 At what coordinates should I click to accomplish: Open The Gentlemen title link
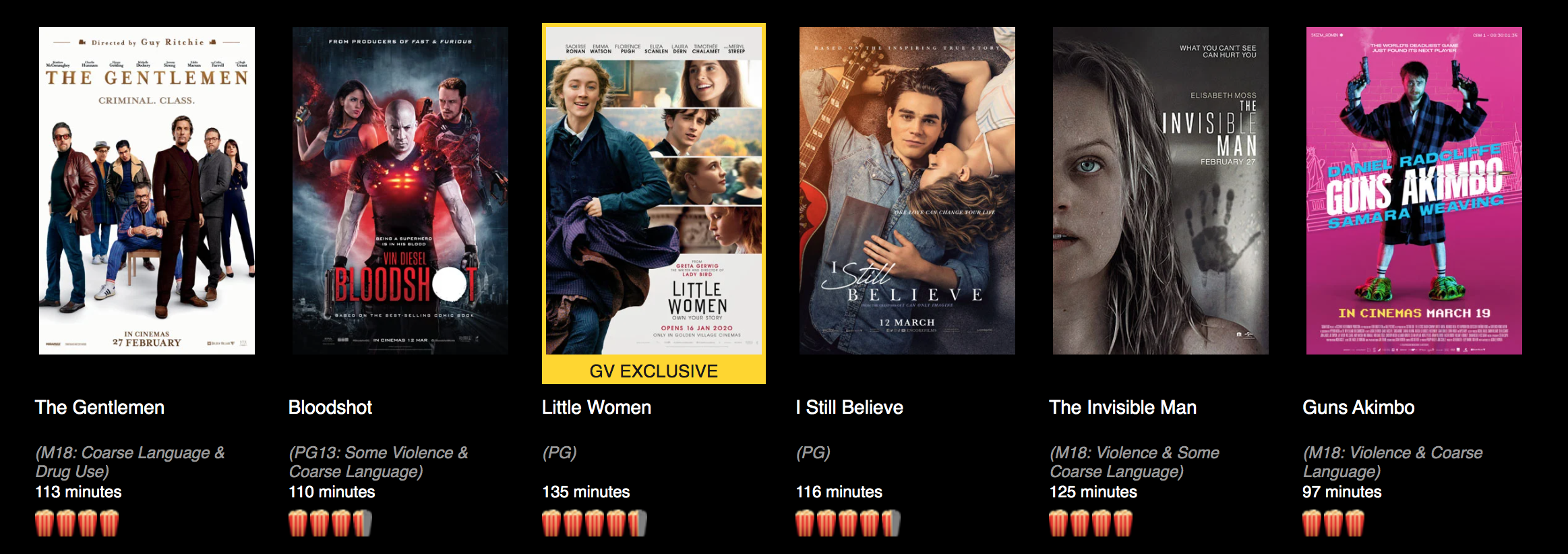(100, 407)
